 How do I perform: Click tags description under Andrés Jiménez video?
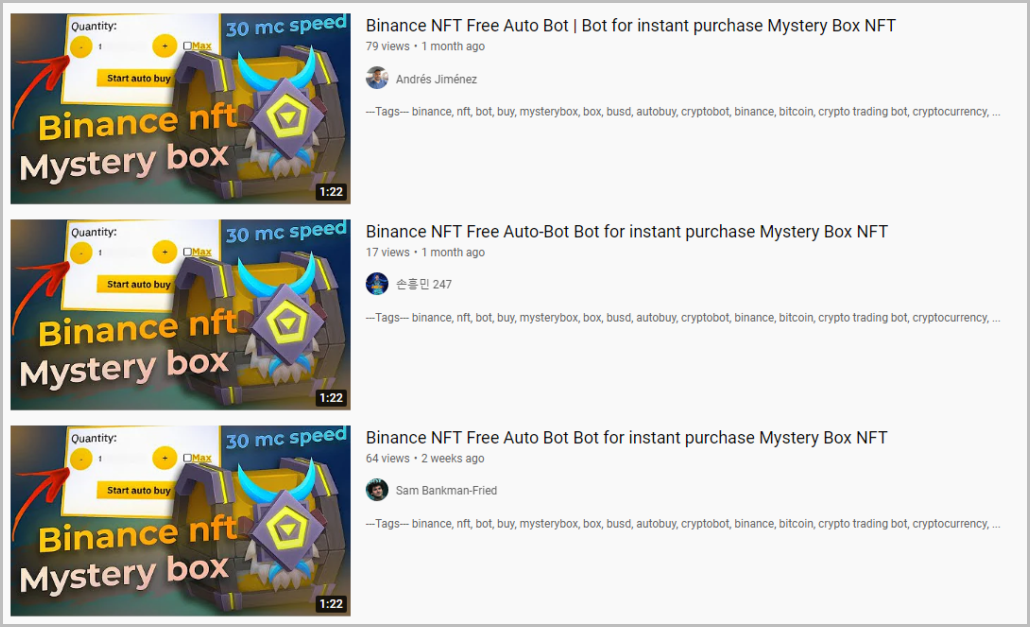683,112
